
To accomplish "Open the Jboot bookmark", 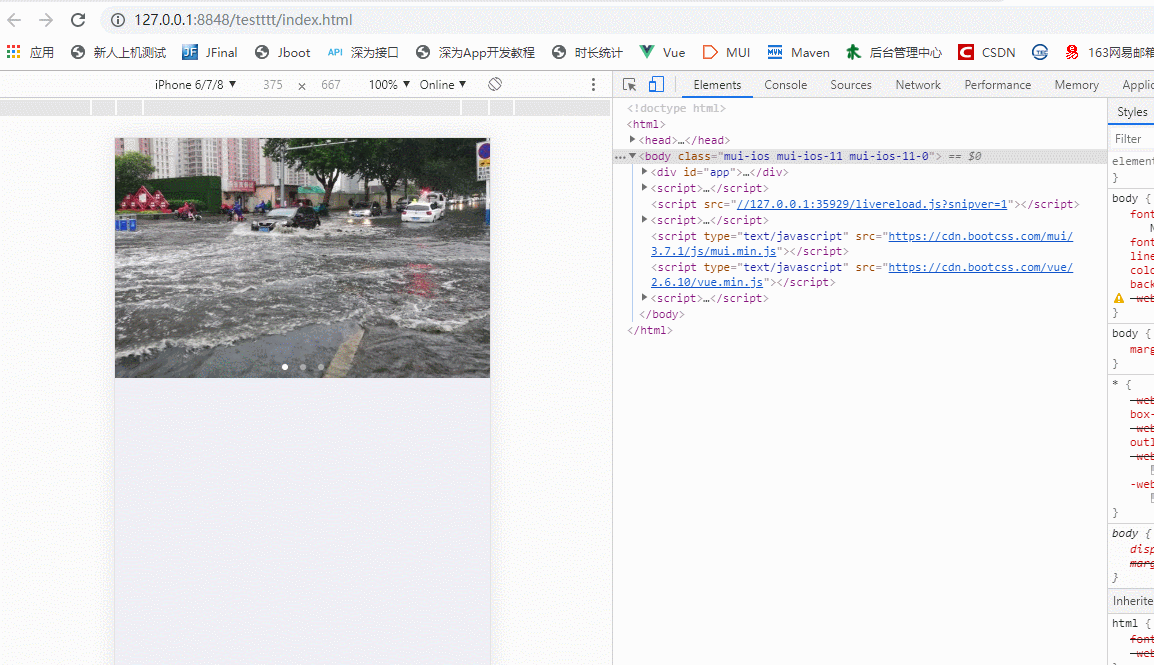I will click(283, 52).
